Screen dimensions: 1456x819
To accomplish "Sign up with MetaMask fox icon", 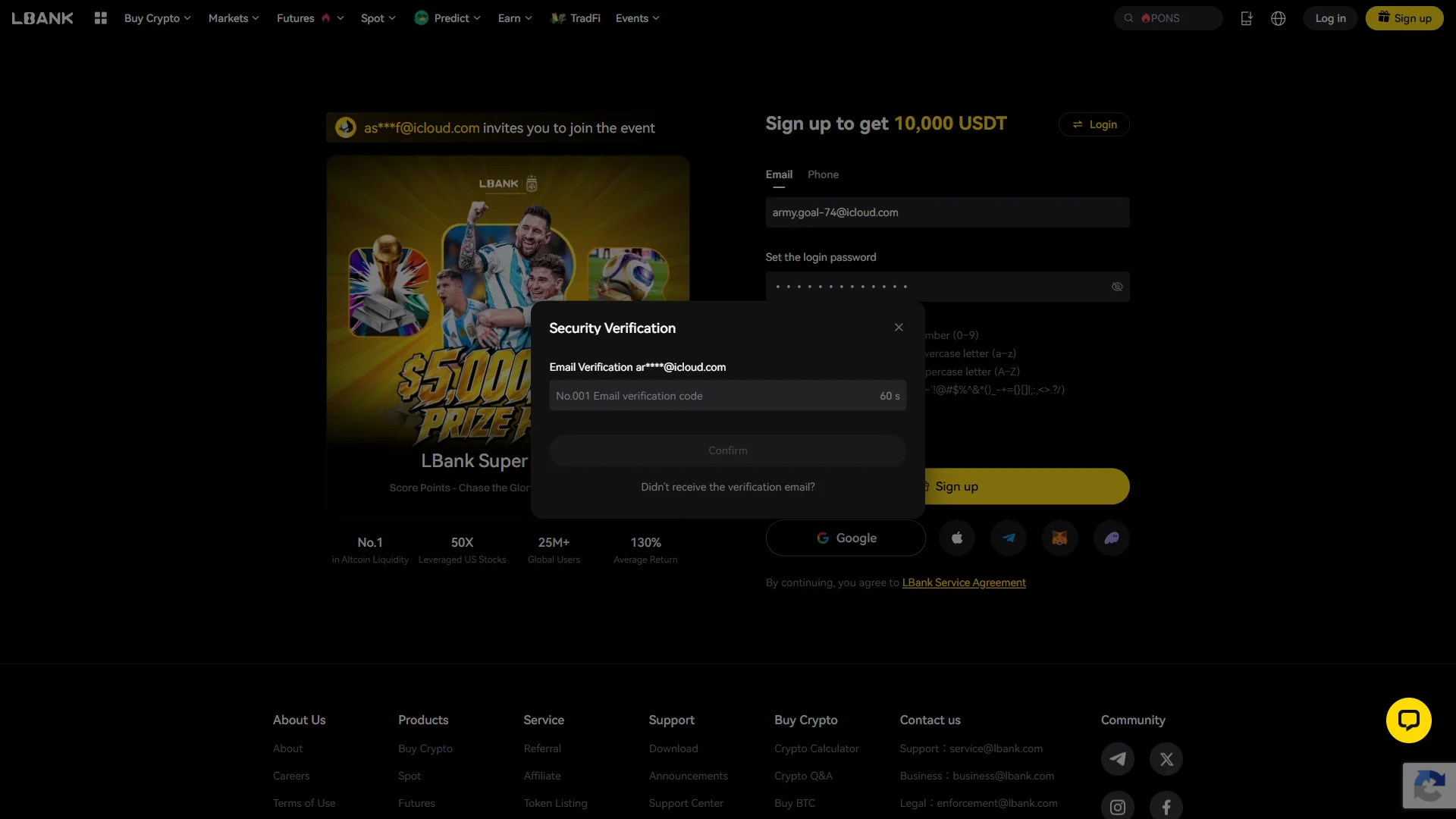I will 1060,538.
